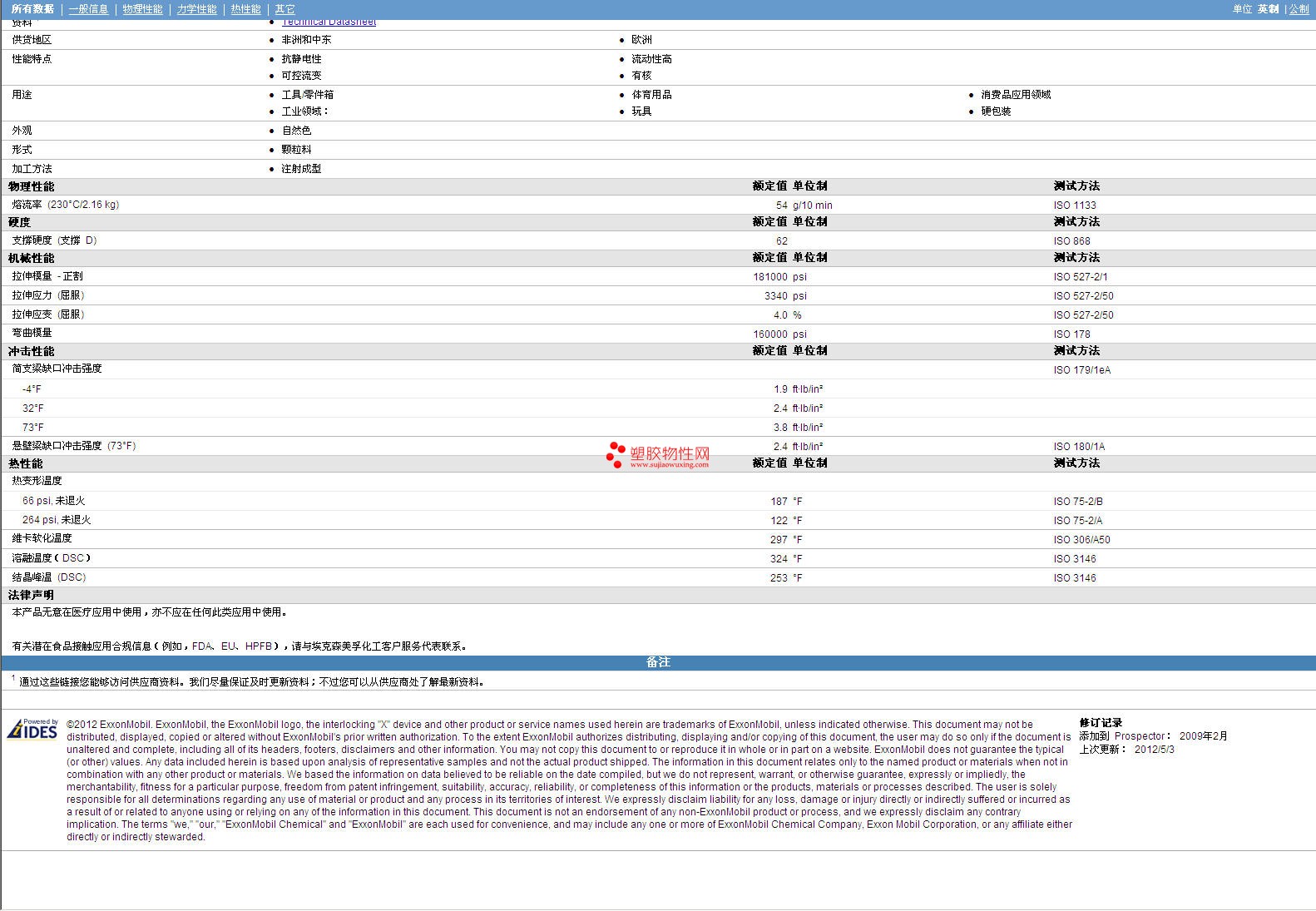This screenshot has height=911, width=1316.
Task: Click ISO 179/1eA test method
Action: coord(1082,370)
